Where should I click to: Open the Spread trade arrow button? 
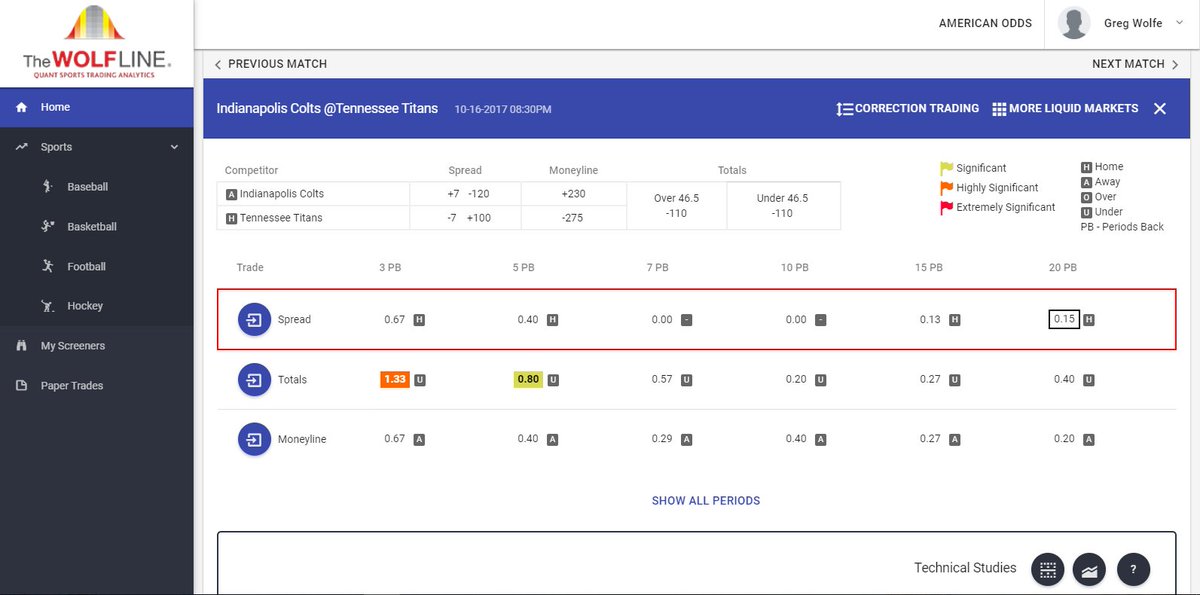tap(254, 320)
